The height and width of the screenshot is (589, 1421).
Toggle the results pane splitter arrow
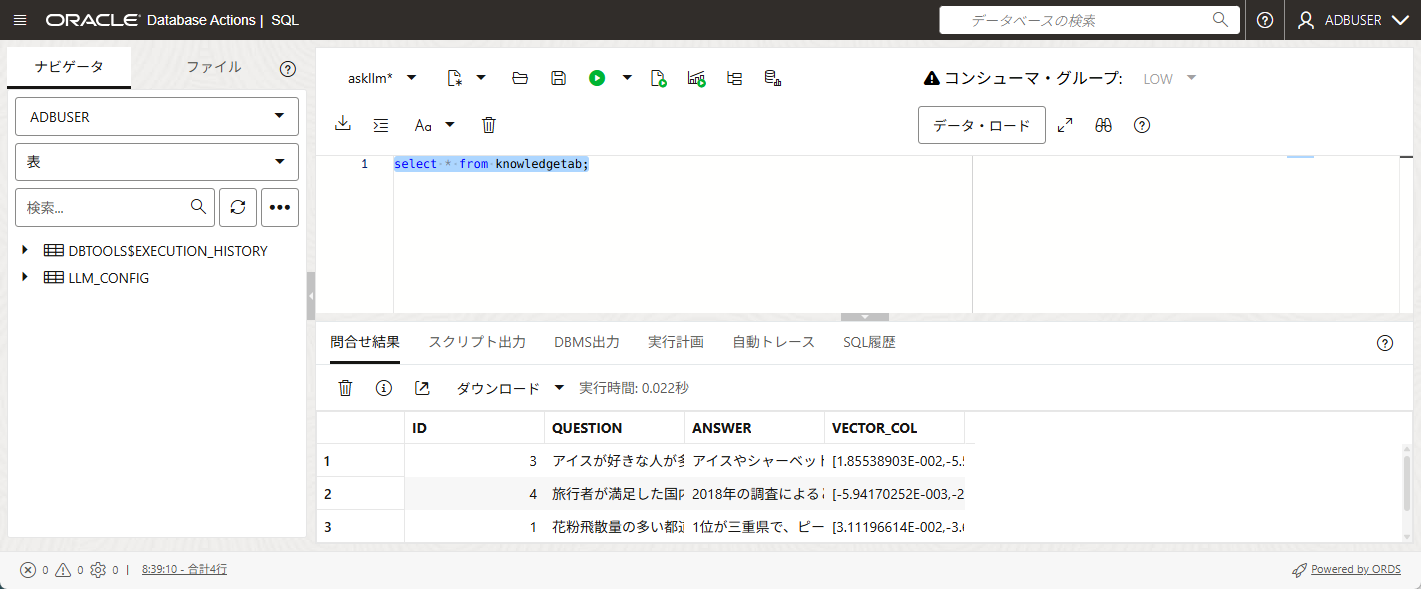867,317
